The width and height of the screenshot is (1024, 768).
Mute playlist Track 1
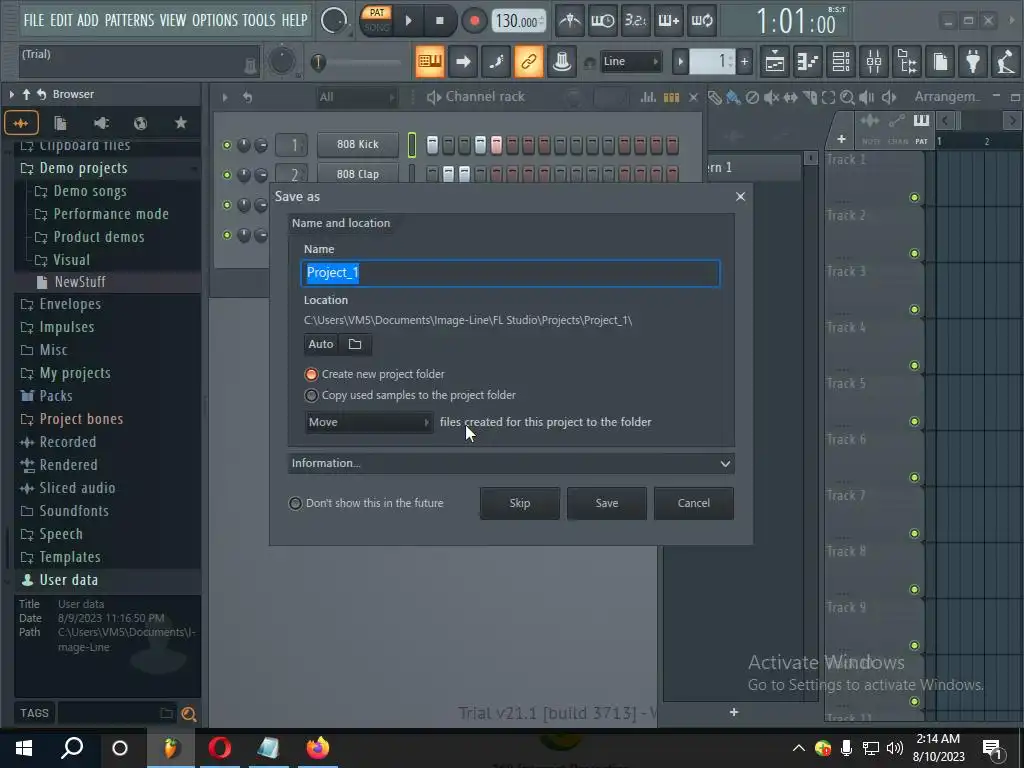(914, 197)
